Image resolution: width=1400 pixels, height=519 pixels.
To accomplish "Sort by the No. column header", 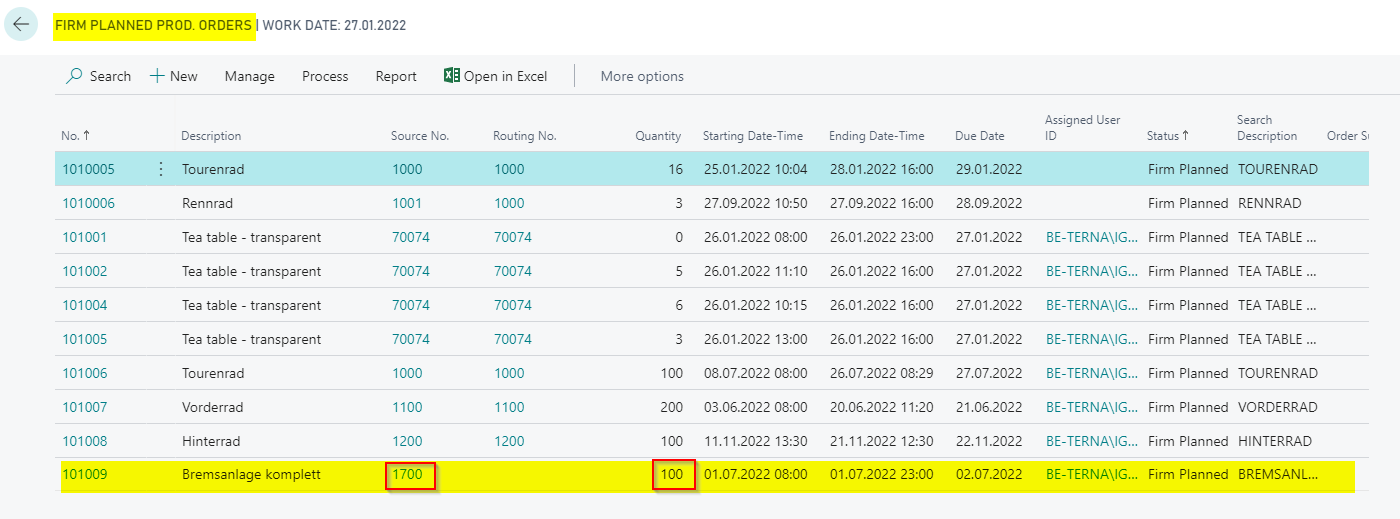I will 75,136.
